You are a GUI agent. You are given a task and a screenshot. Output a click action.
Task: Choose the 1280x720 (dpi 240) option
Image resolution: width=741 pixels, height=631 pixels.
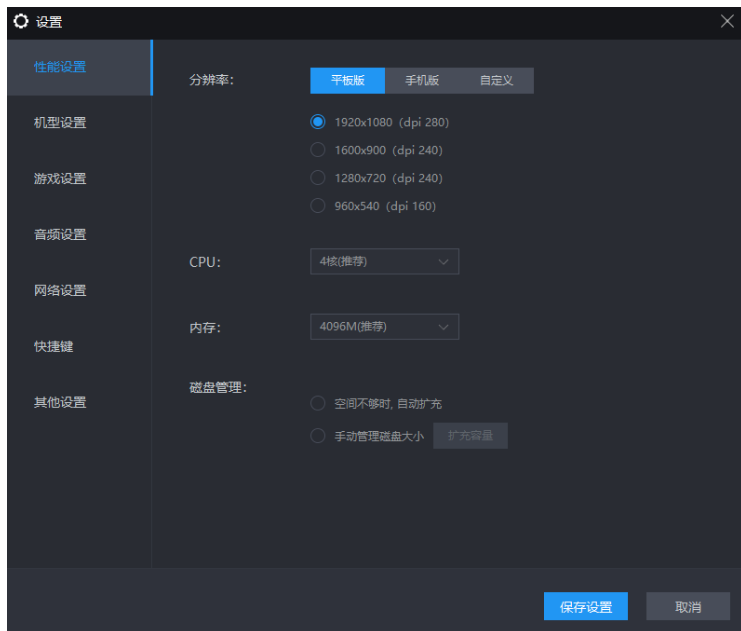pyautogui.click(x=318, y=178)
